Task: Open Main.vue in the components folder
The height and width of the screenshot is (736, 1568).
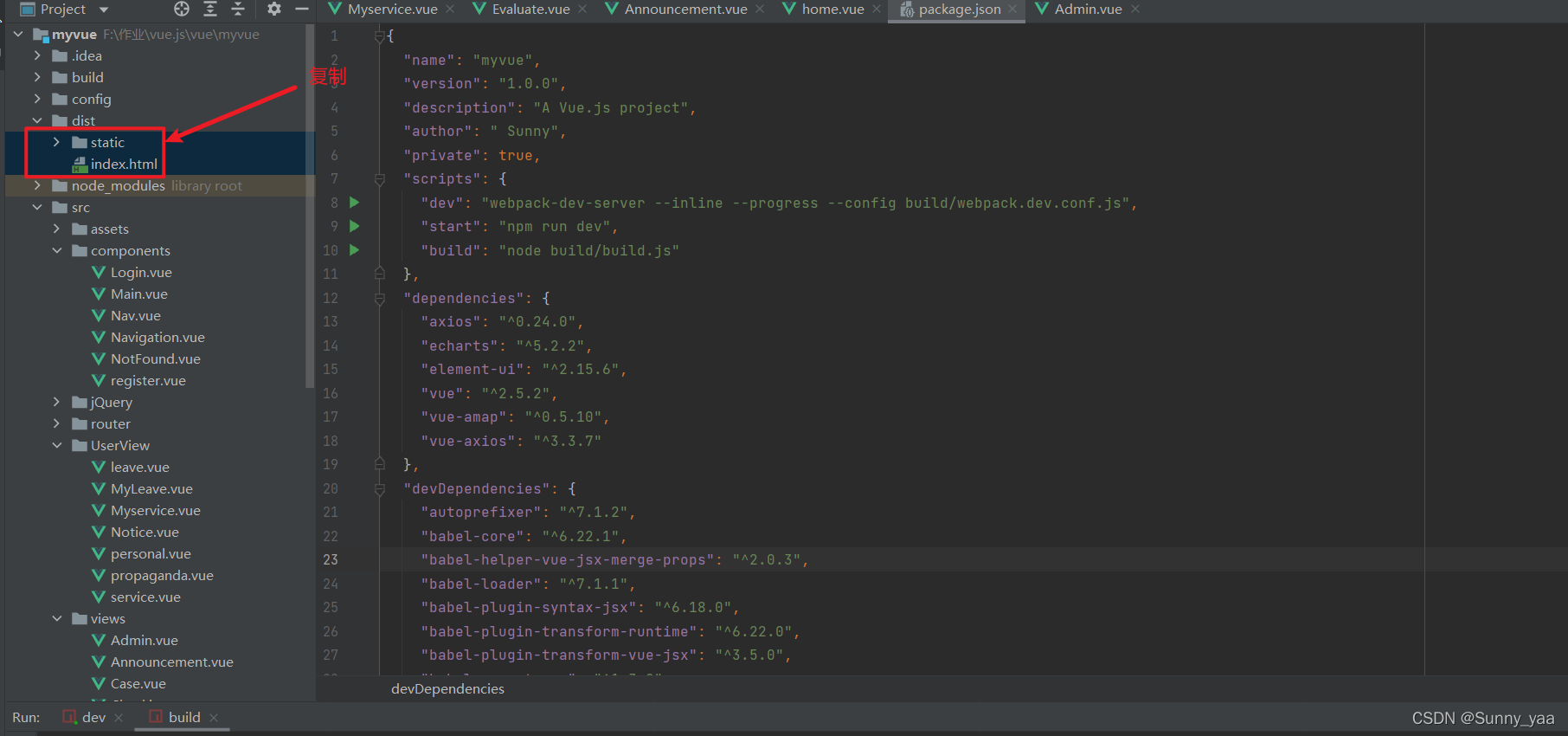Action: point(138,294)
